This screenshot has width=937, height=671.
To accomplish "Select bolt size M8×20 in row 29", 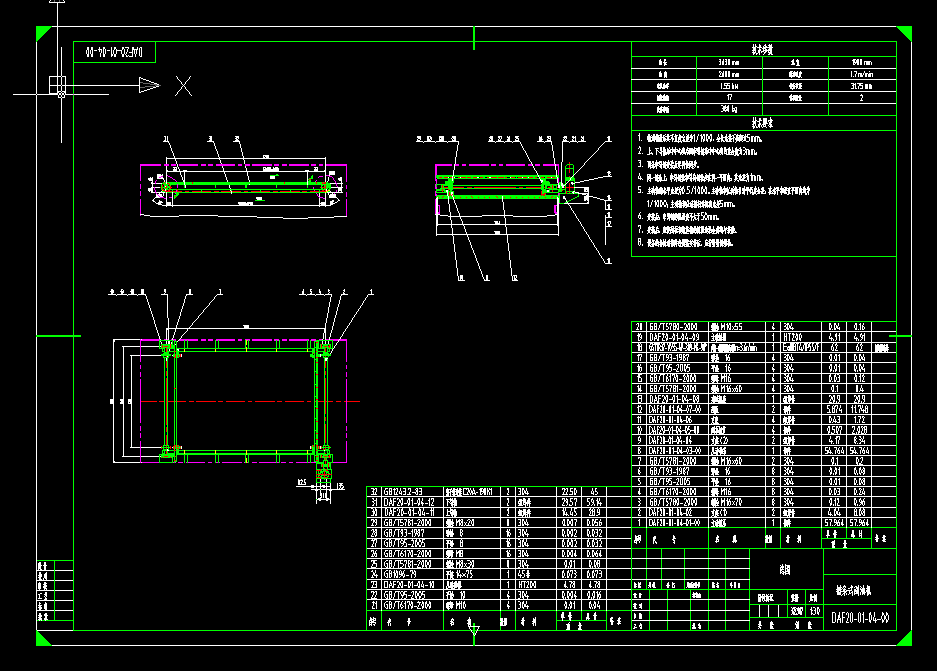I will pos(465,523).
